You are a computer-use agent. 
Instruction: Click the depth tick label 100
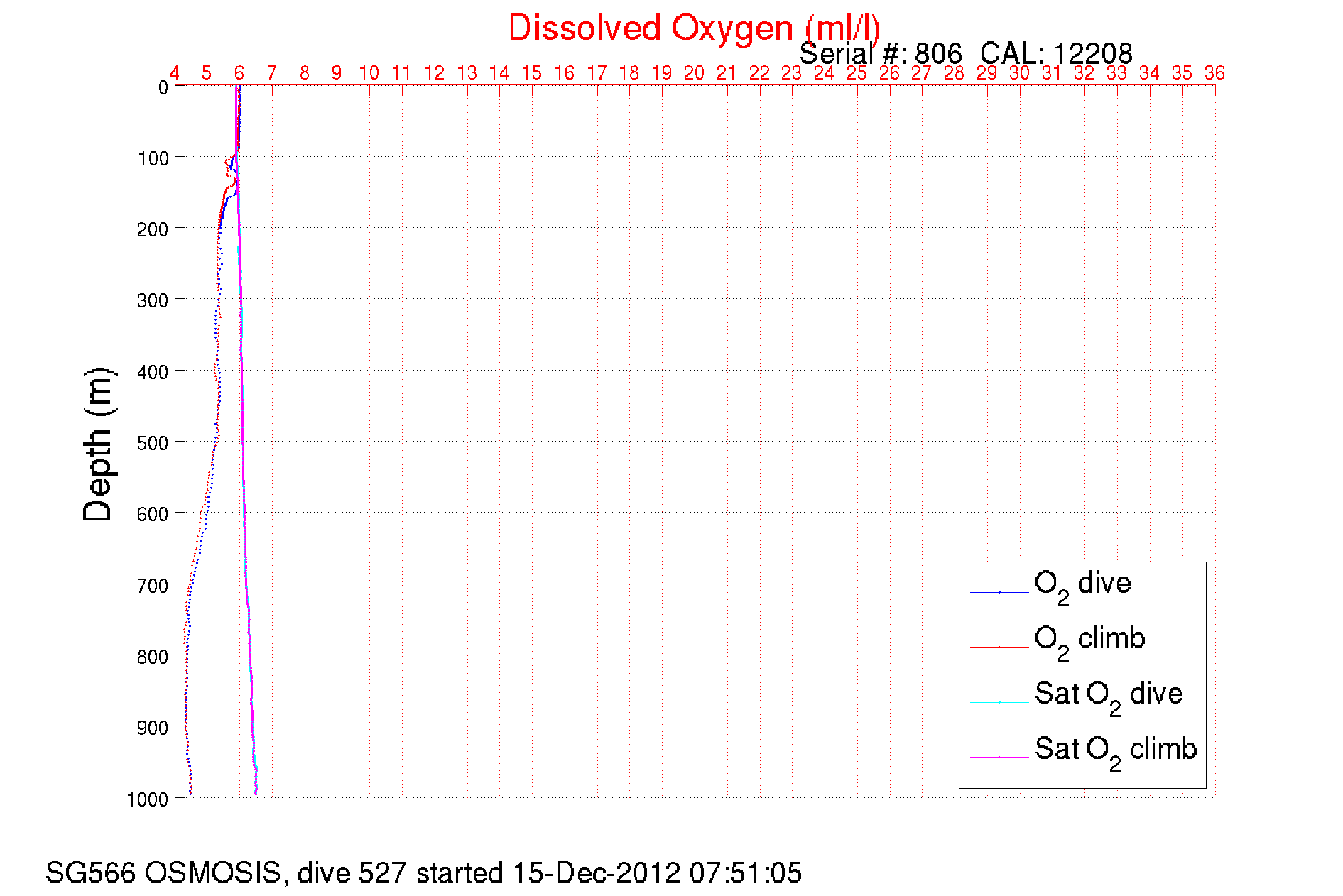(x=153, y=158)
